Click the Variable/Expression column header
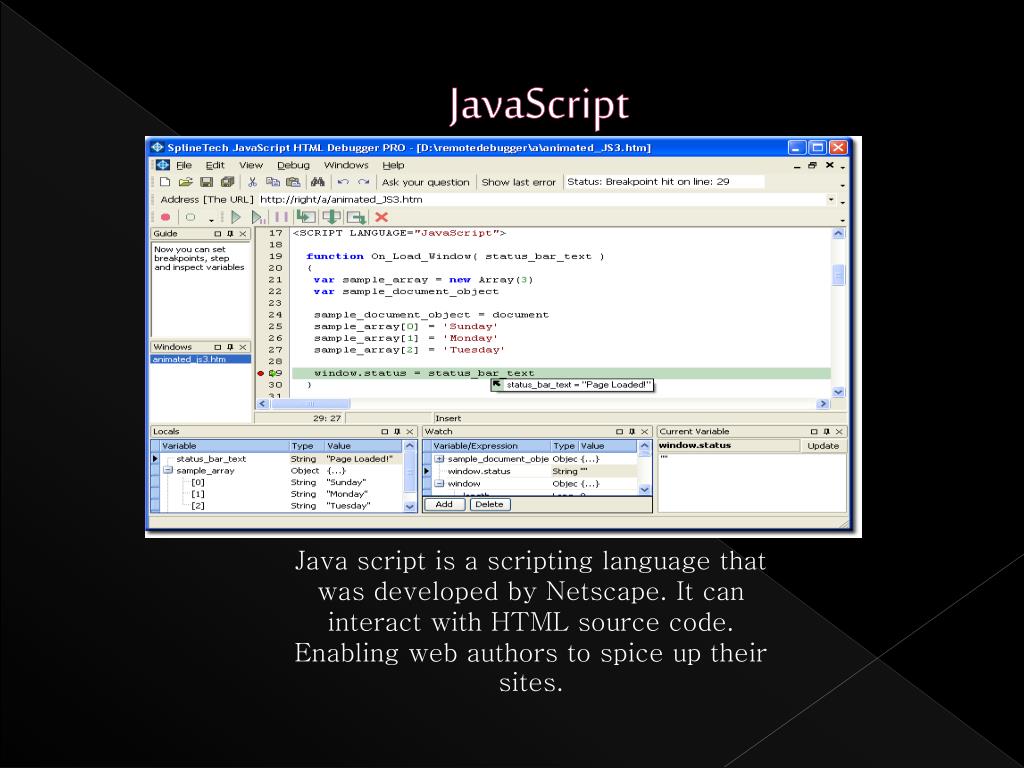 (491, 446)
